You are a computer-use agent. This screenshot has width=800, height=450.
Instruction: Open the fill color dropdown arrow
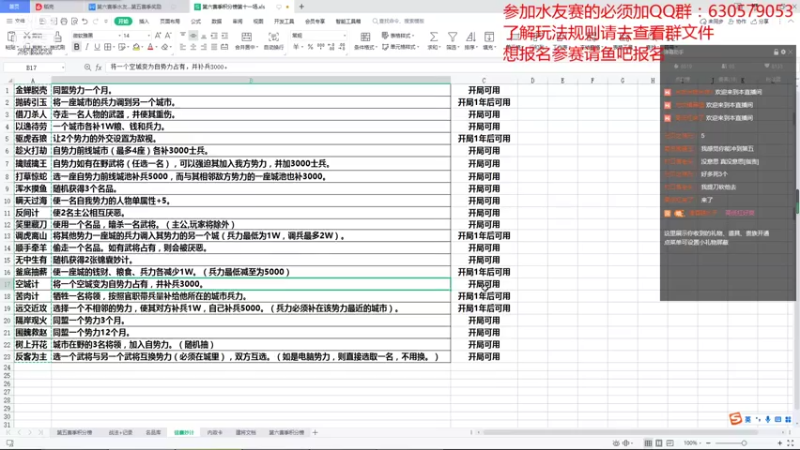[x=141, y=47]
